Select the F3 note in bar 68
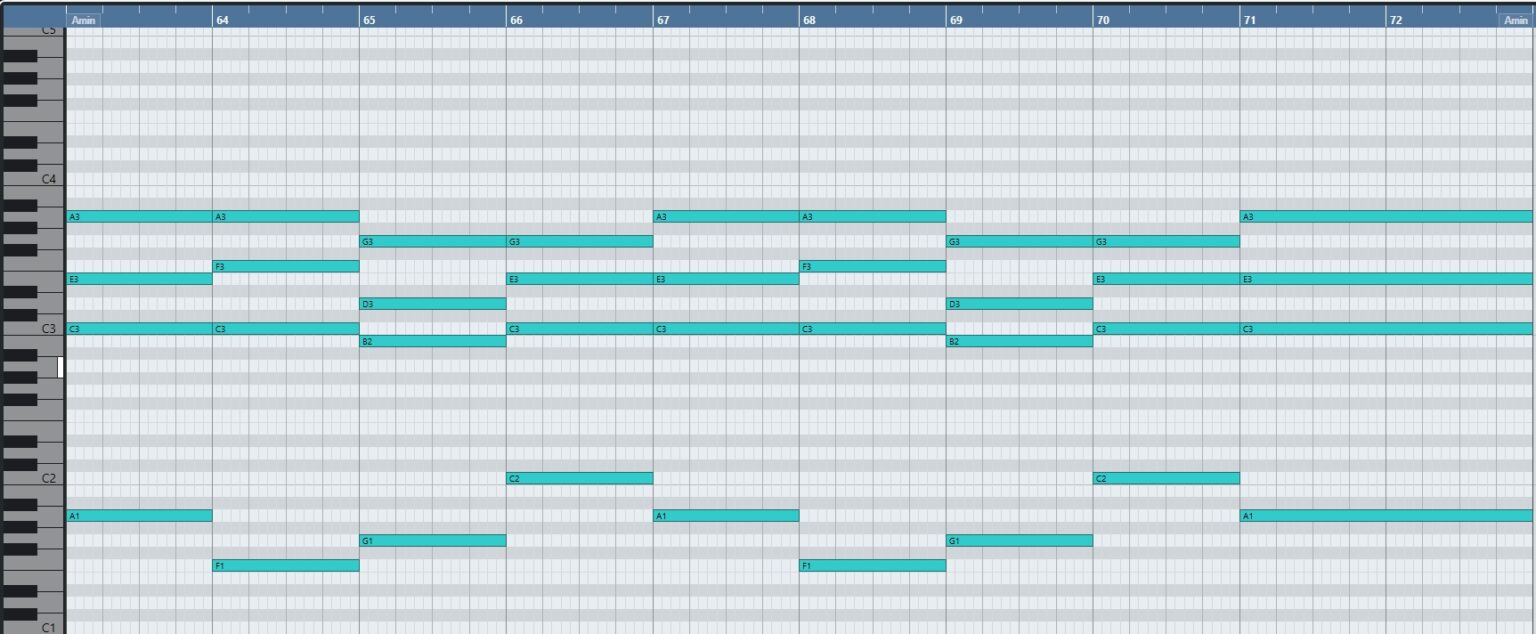 (872, 267)
